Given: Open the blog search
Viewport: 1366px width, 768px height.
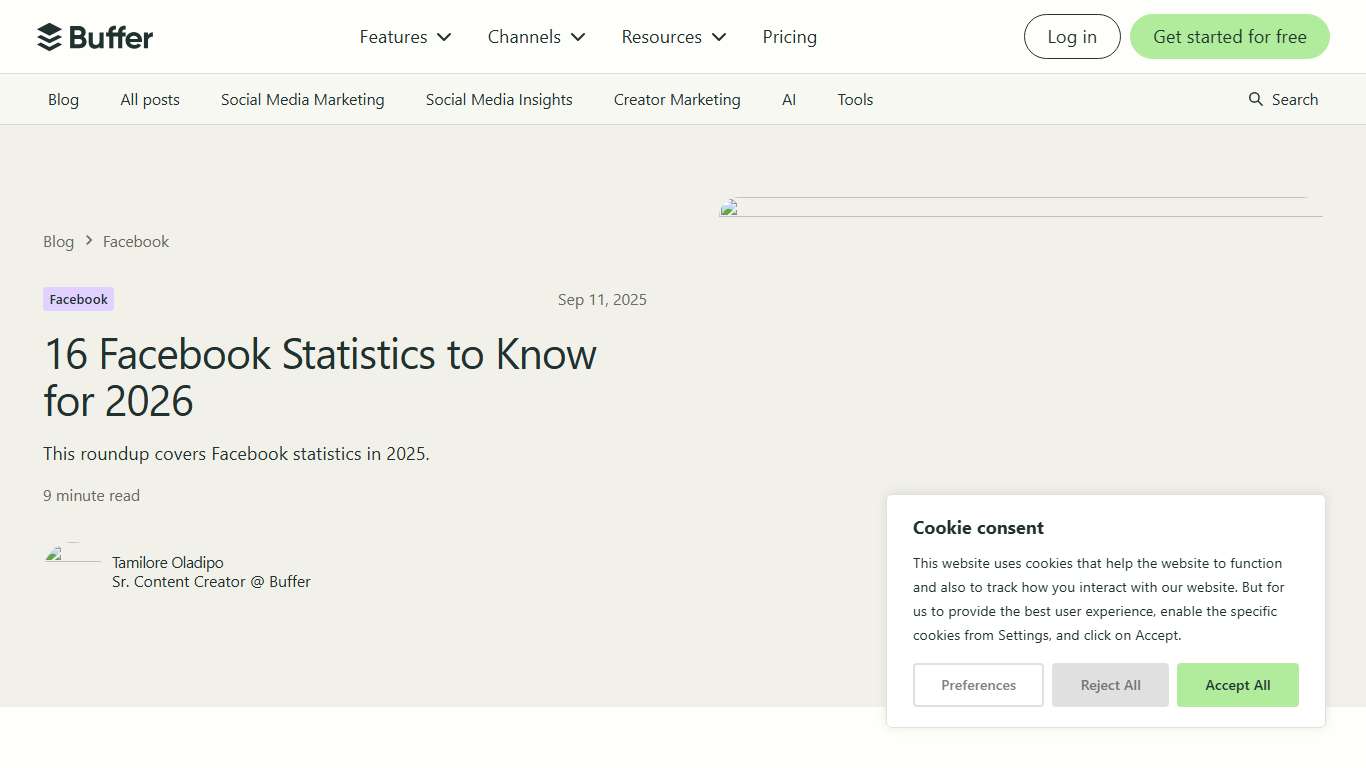Looking at the screenshot, I should (1283, 99).
